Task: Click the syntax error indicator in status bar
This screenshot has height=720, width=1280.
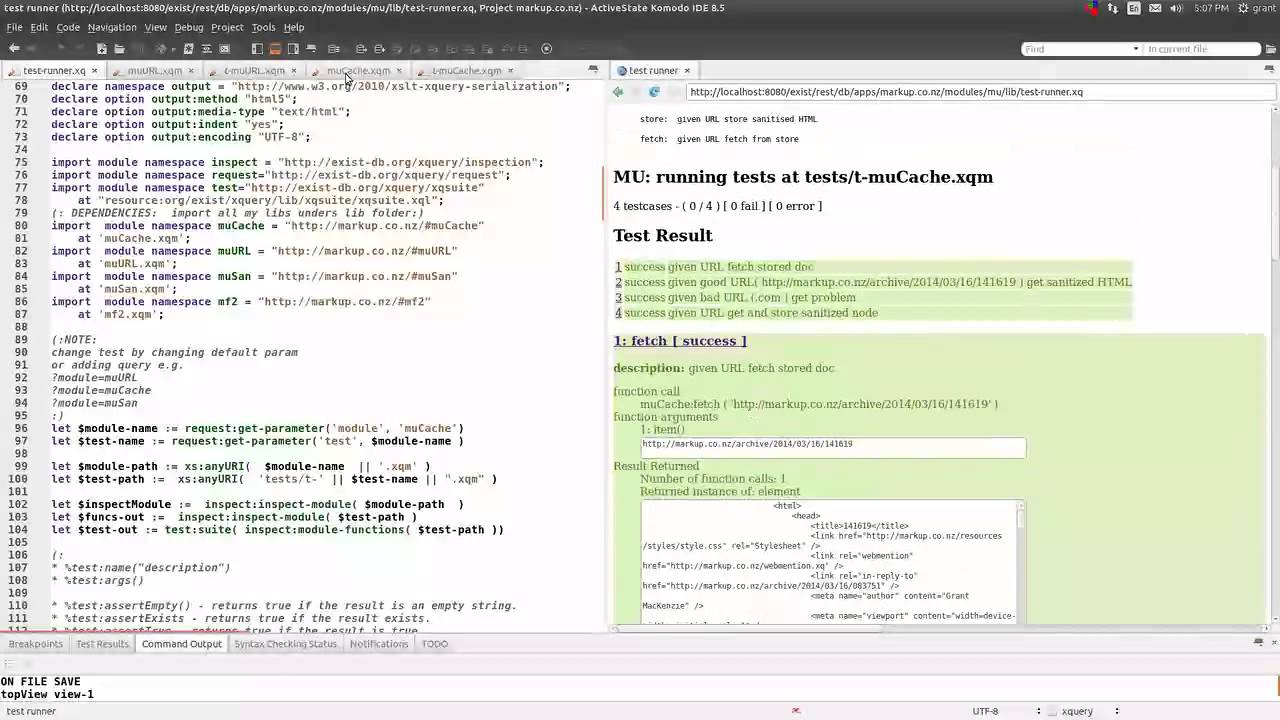Action: coord(796,711)
